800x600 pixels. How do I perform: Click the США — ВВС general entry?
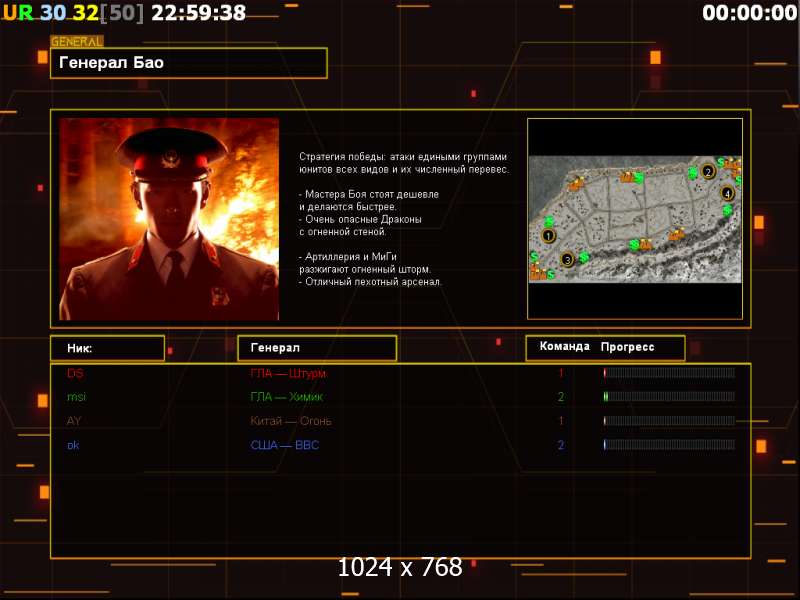pos(285,445)
